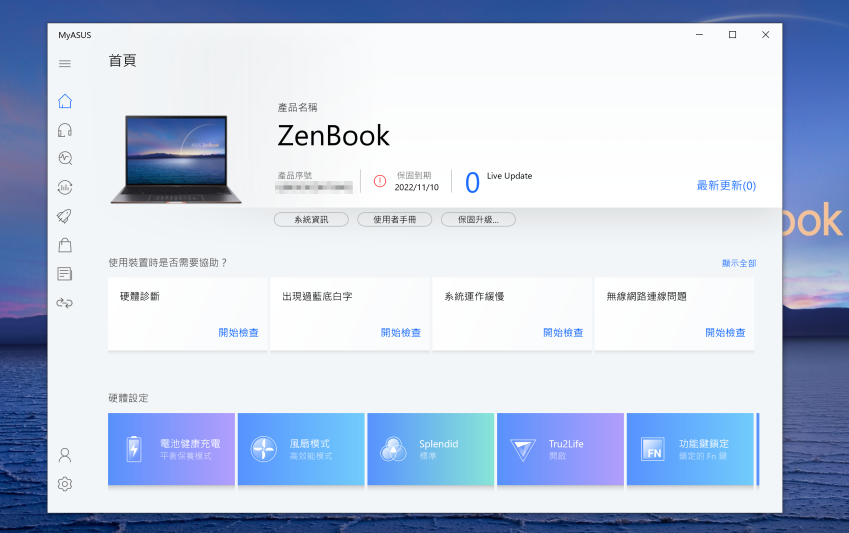Click the Live Update count 0
The image size is (849, 533).
[472, 183]
